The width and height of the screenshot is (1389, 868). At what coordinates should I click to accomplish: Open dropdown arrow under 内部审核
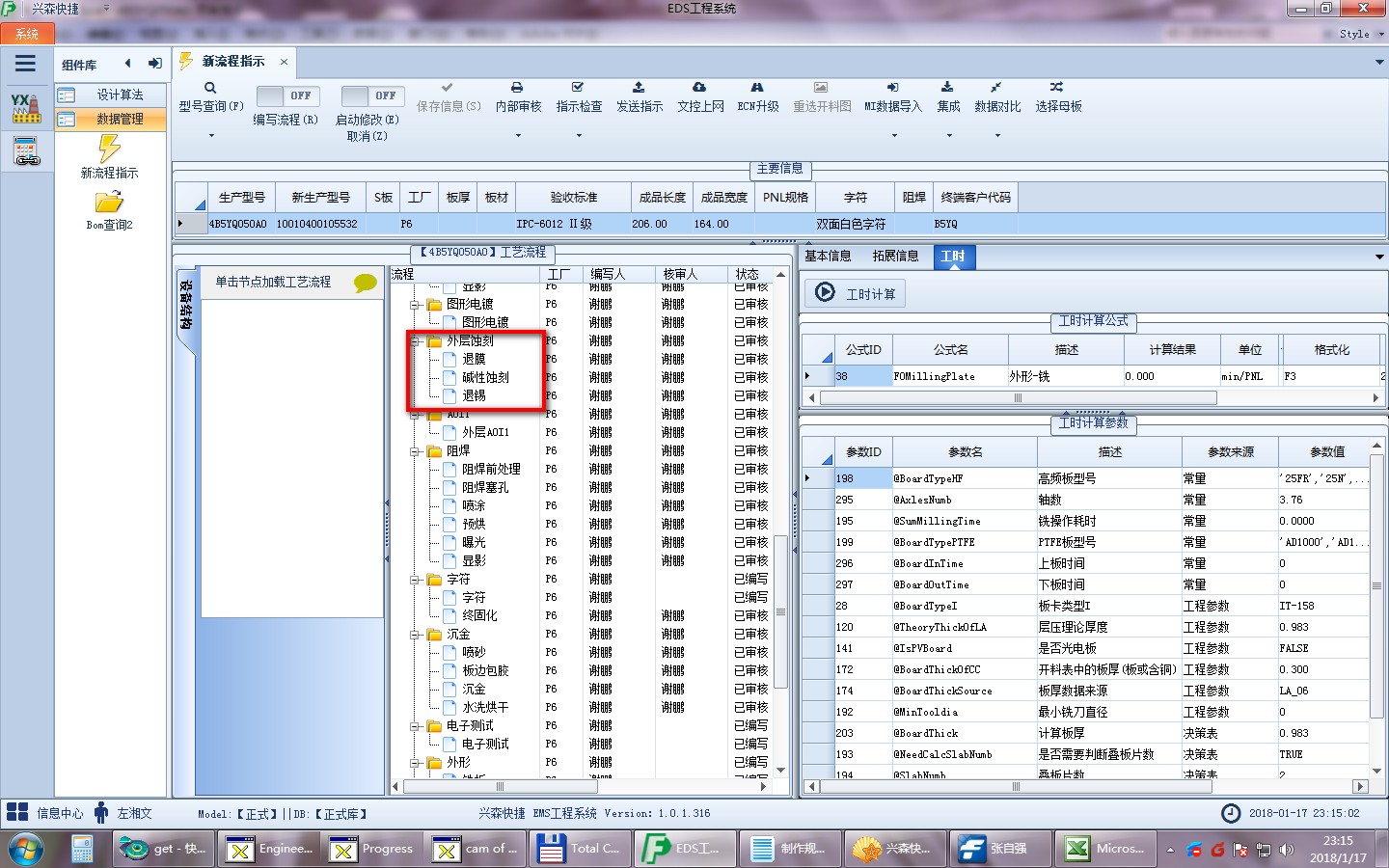[518, 136]
